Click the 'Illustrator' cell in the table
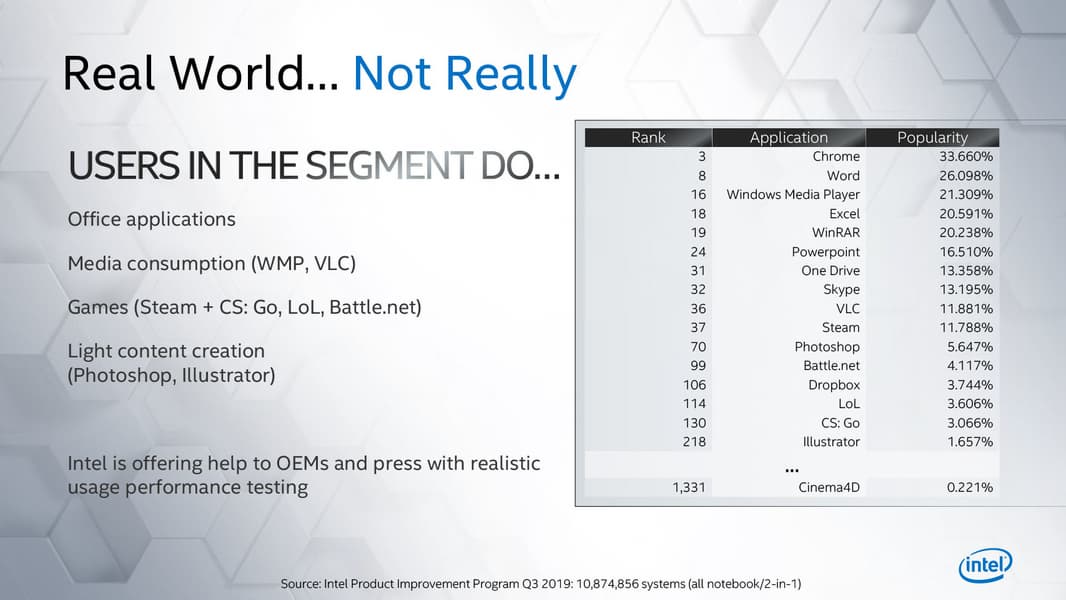 coord(831,442)
